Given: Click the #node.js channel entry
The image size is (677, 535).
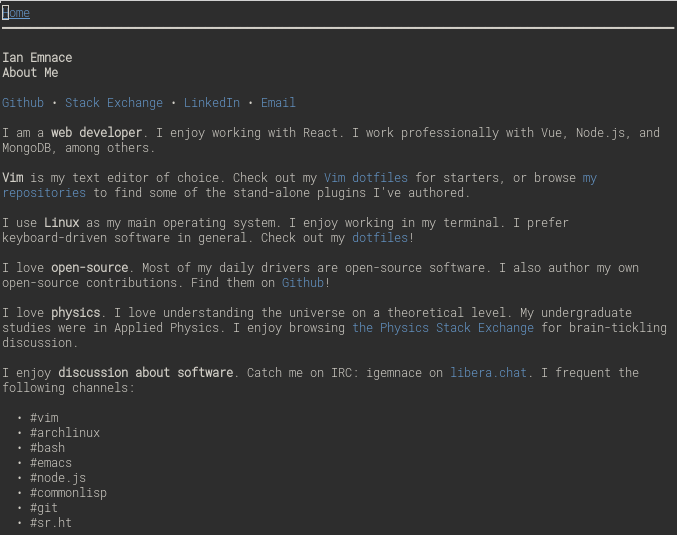Looking at the screenshot, I should click(58, 478).
